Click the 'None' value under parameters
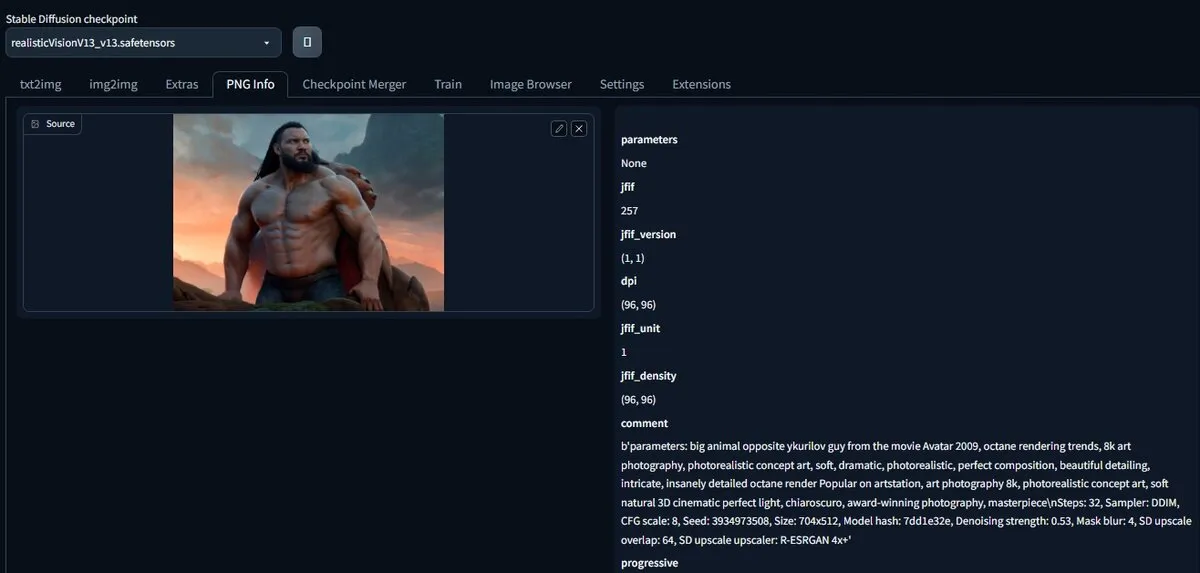 [634, 163]
